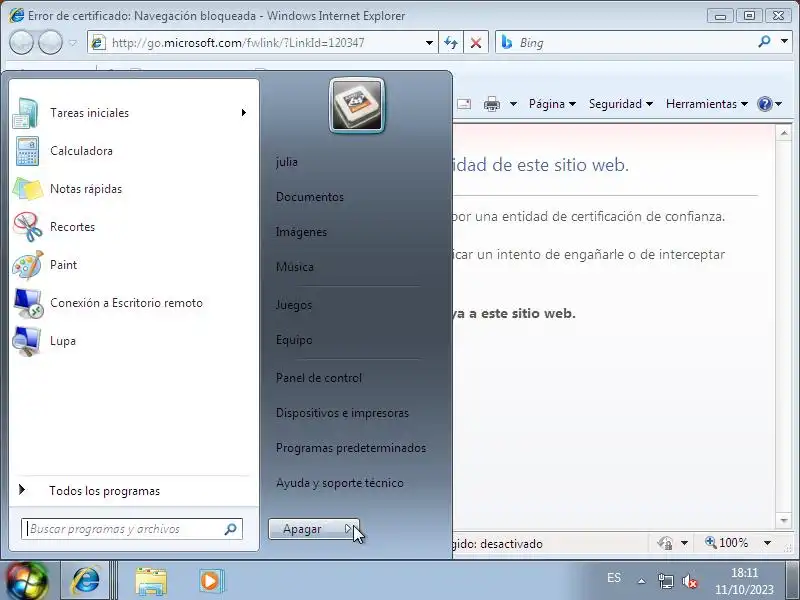The image size is (800, 600).
Task: Click the blue Help icon
Action: 765,104
